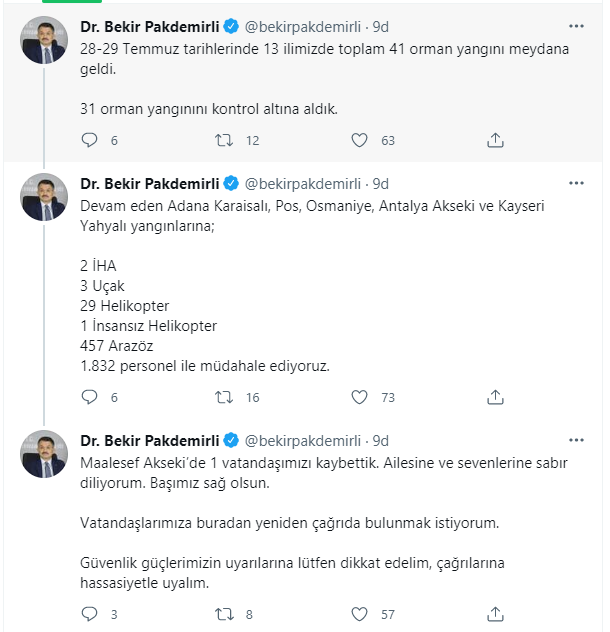The width and height of the screenshot is (610, 632).
Task: View profile picture on third tweet
Action: [x=44, y=454]
